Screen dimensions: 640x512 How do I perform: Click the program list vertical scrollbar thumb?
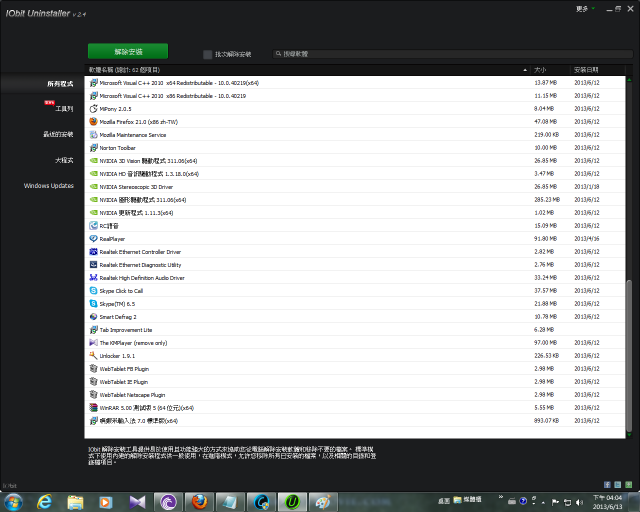pyautogui.click(x=629, y=355)
